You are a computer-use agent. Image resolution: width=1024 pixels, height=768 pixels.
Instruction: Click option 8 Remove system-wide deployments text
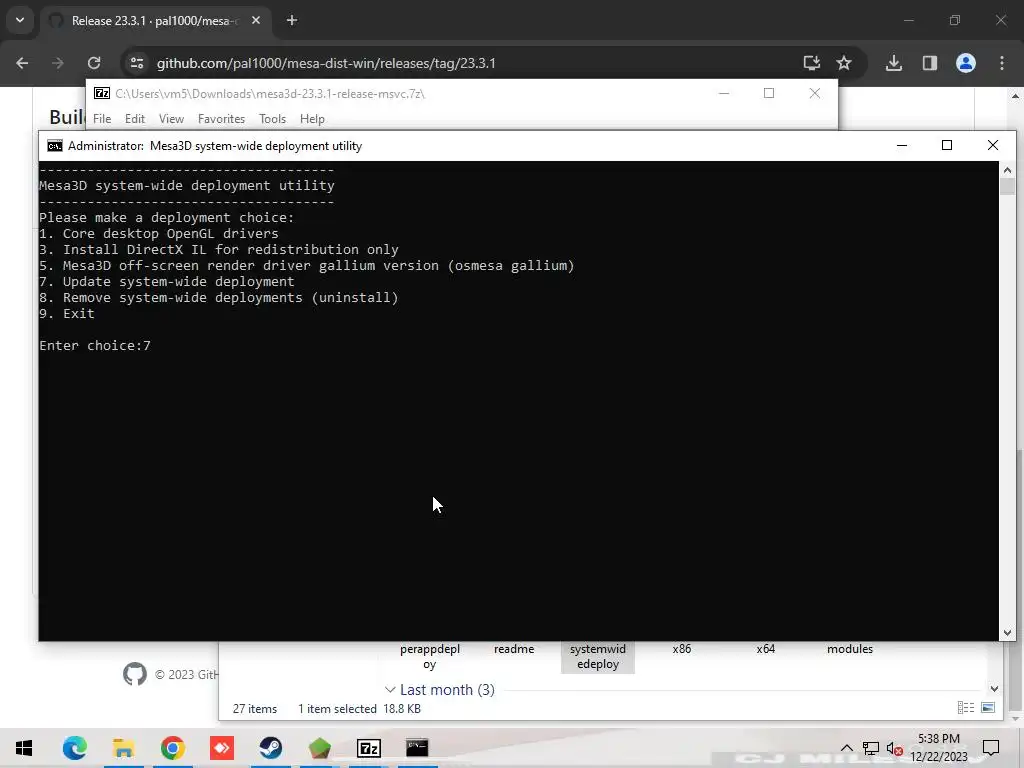coord(218,298)
